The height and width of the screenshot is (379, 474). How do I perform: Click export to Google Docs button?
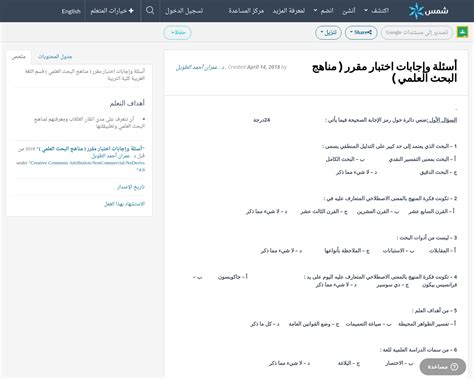tap(417, 33)
